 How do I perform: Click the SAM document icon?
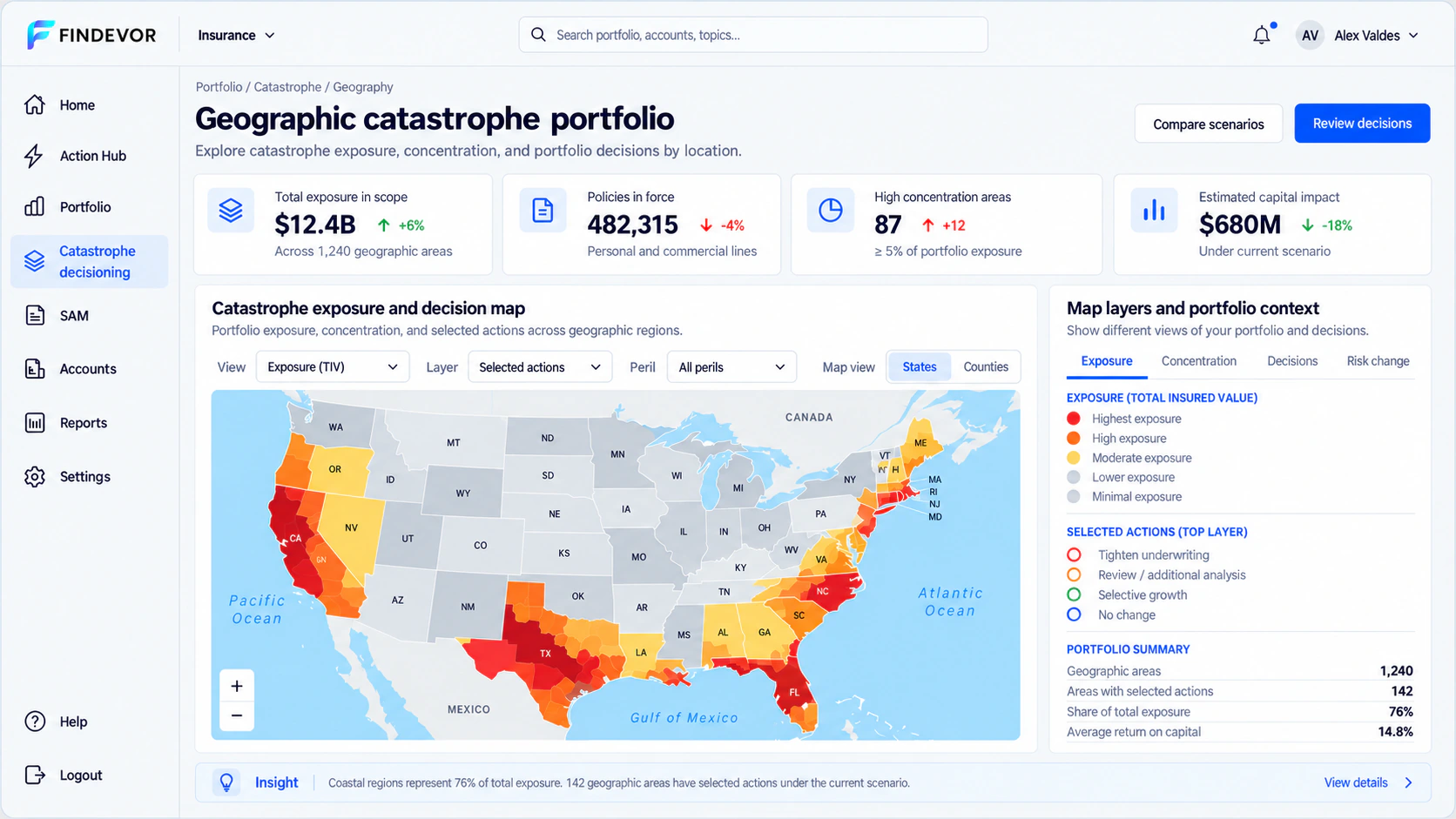[35, 315]
